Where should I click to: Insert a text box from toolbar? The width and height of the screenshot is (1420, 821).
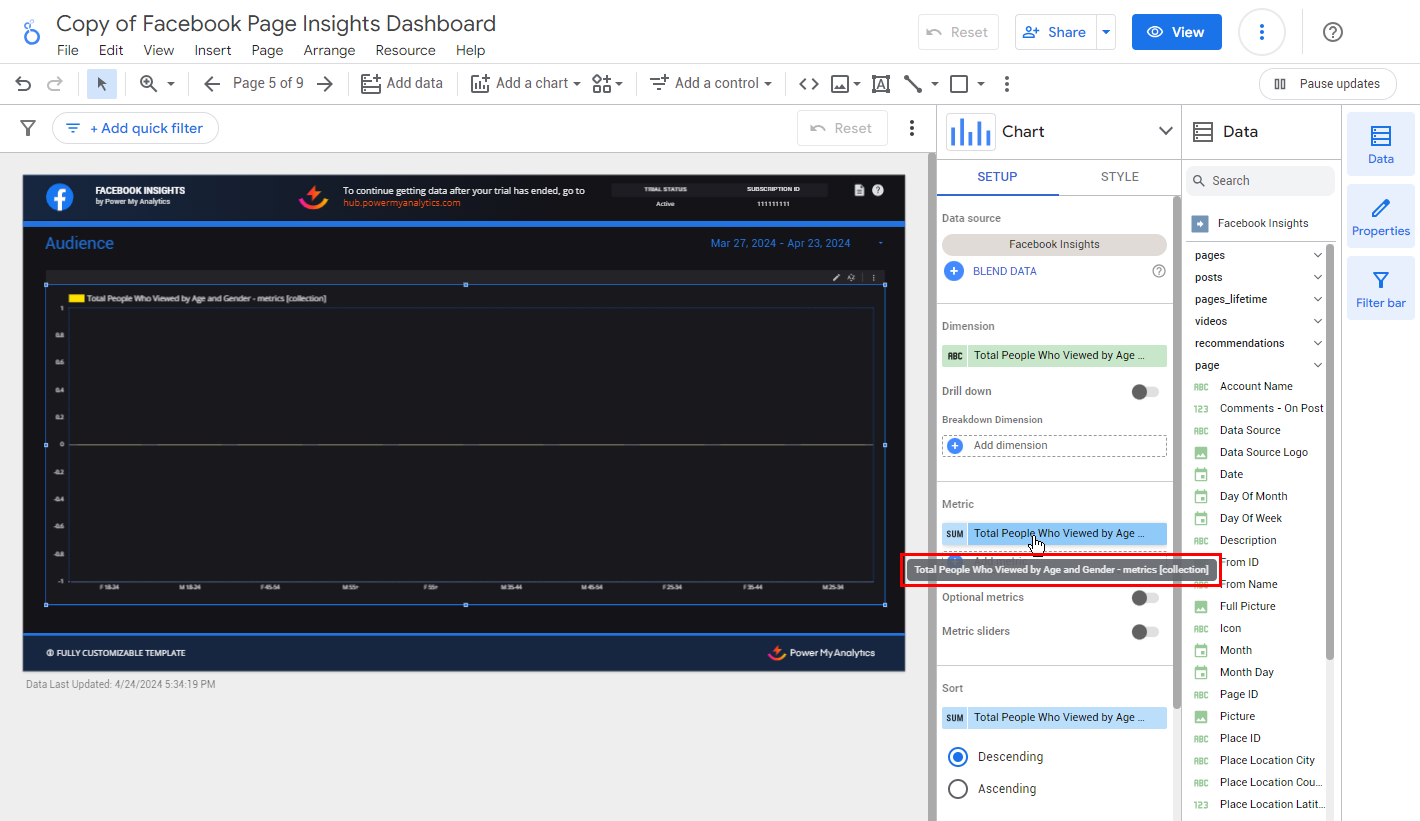(880, 84)
